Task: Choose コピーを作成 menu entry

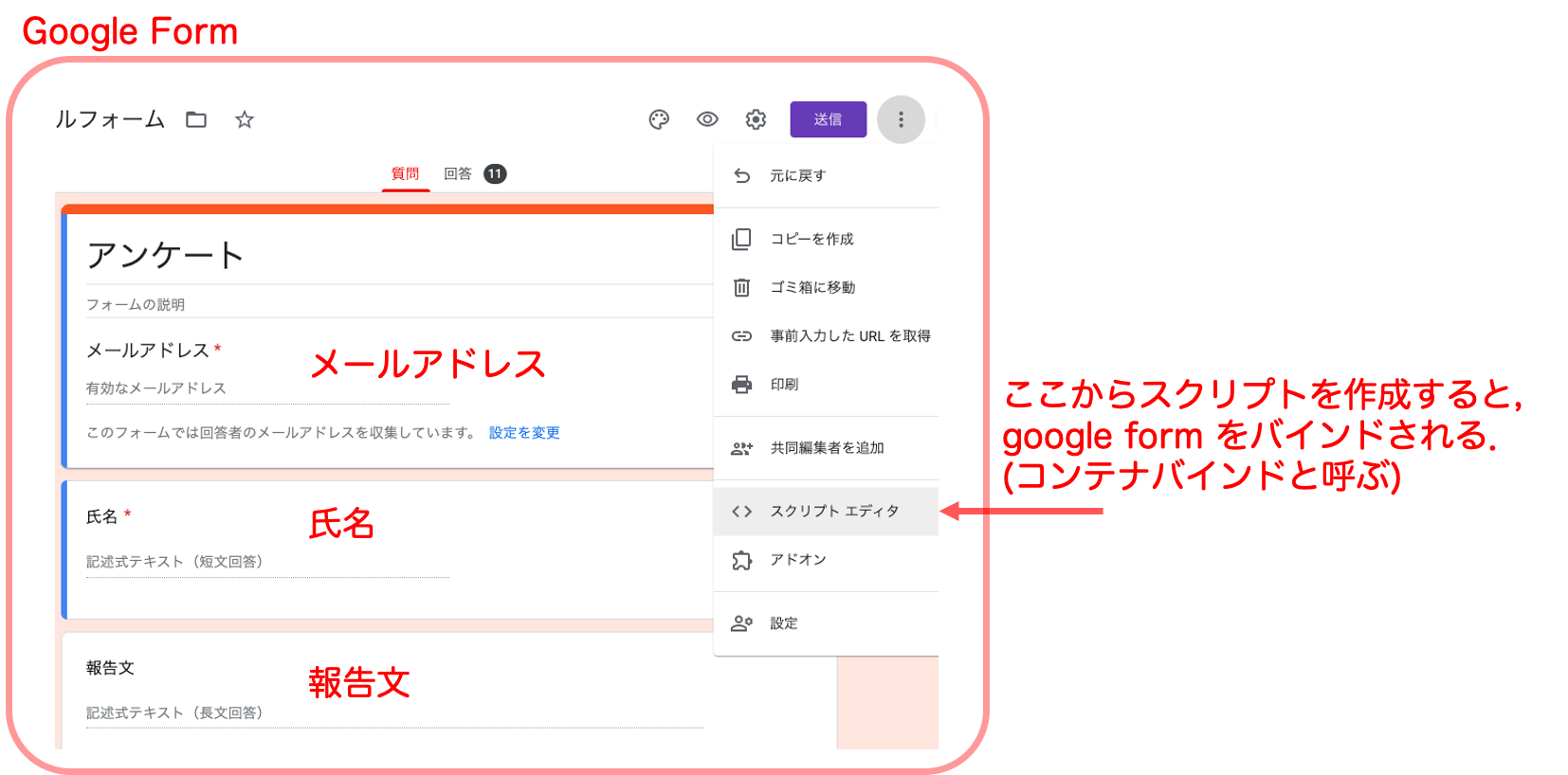Action: pos(826,239)
